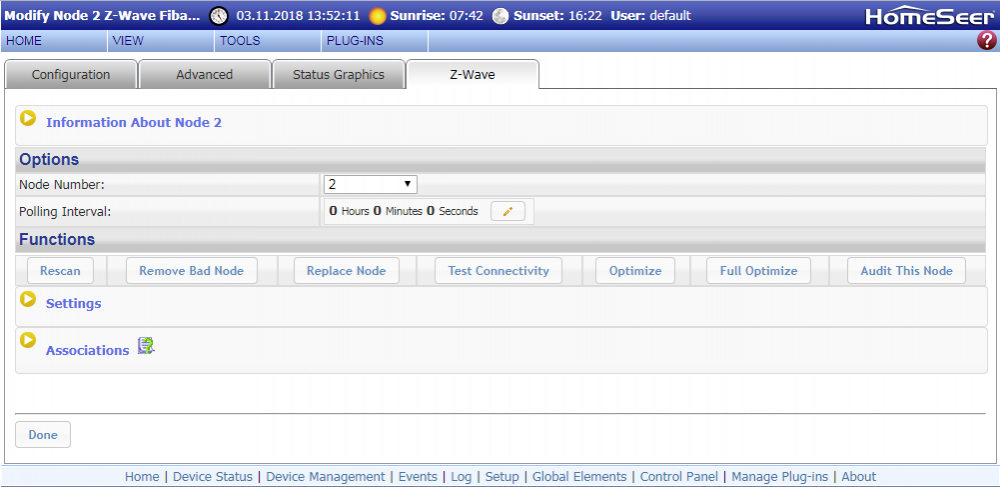Open the Advanced tab

click(x=204, y=75)
